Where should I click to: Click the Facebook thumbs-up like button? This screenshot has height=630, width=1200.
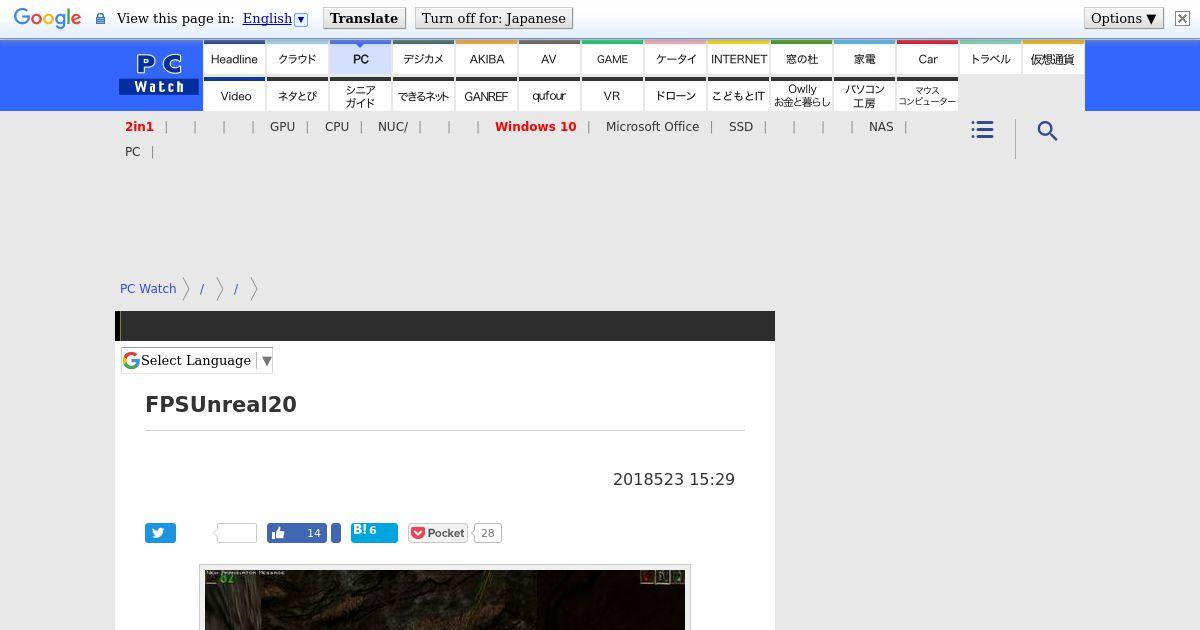click(297, 533)
